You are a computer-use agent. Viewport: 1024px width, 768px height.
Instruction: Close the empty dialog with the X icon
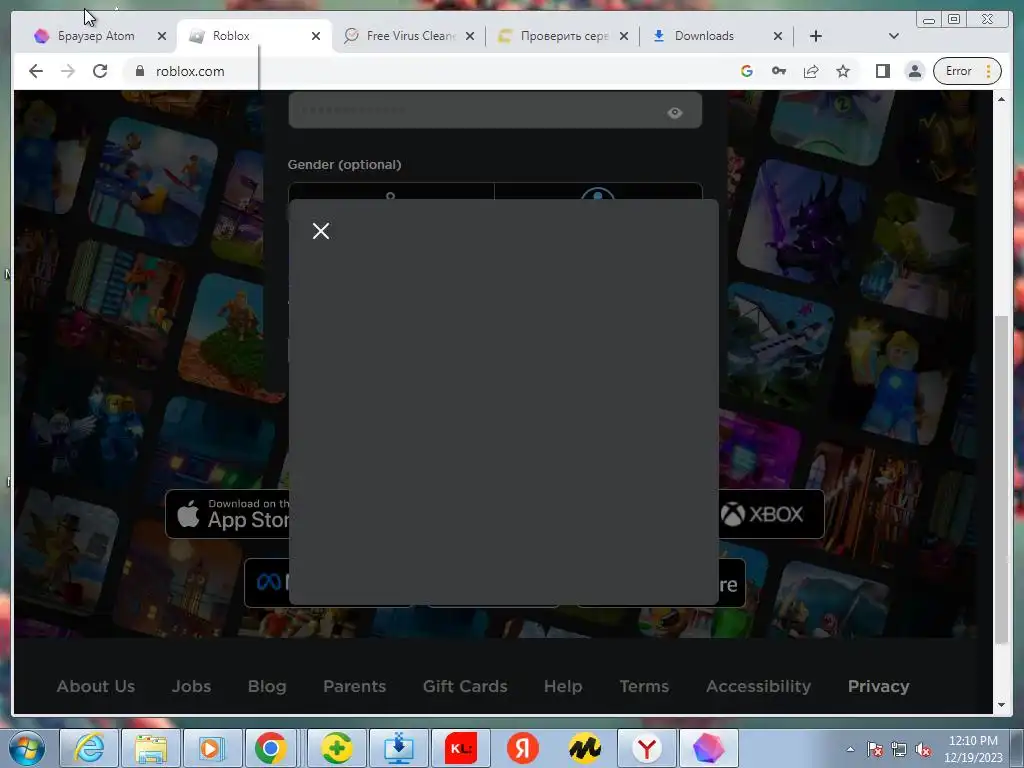[321, 231]
